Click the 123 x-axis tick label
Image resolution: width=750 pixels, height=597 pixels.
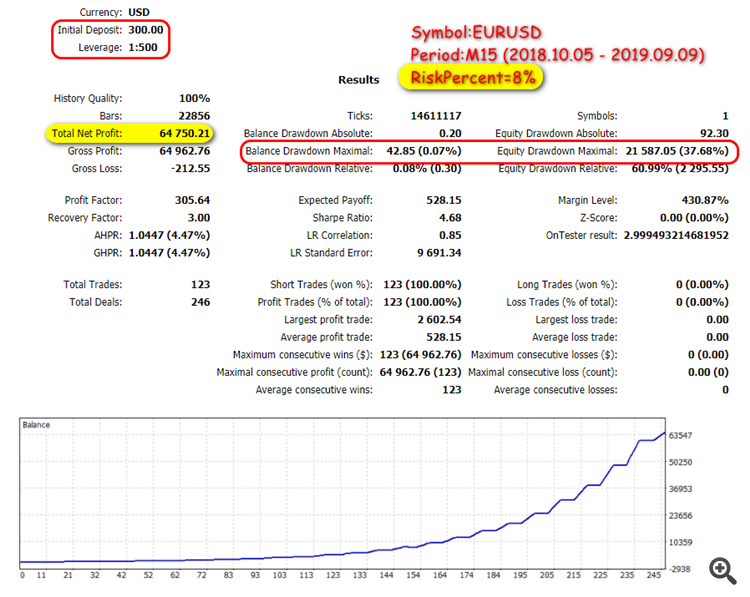click(333, 575)
